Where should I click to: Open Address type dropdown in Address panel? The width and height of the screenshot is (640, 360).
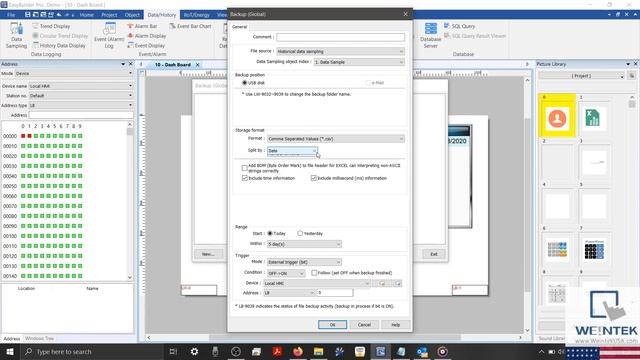(81, 105)
